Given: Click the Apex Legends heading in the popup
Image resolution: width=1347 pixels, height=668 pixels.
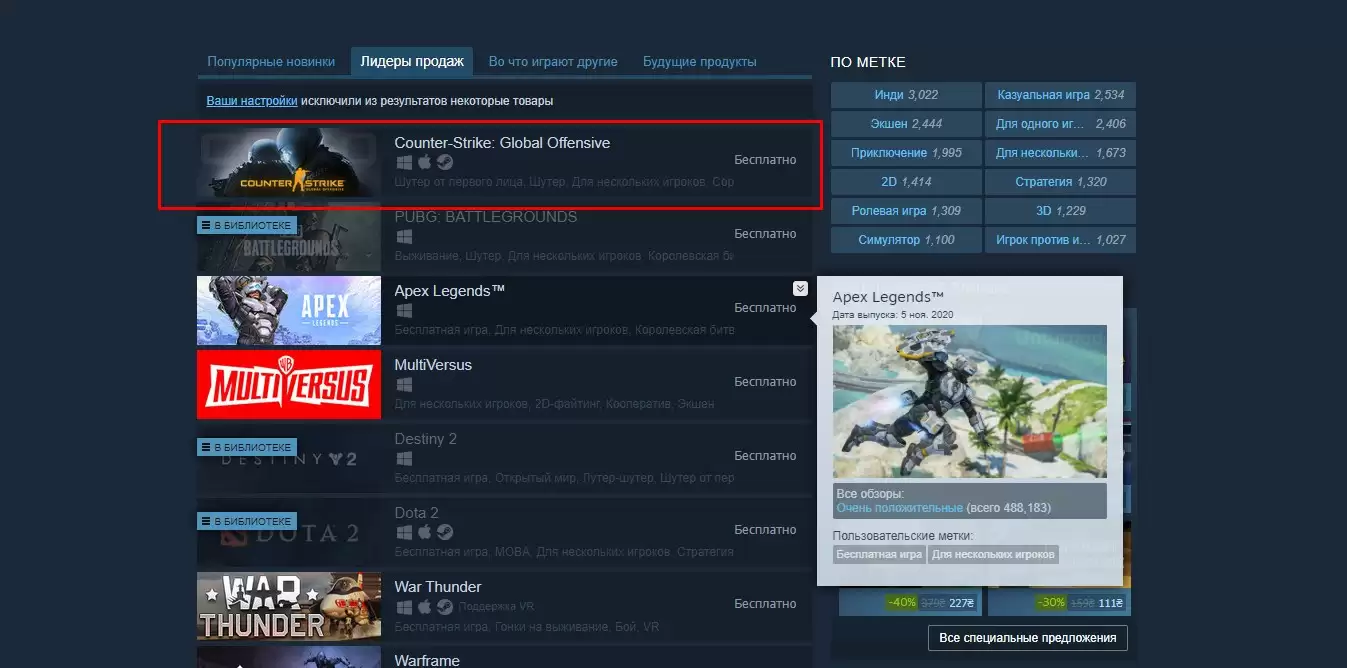Looking at the screenshot, I should pos(888,297).
